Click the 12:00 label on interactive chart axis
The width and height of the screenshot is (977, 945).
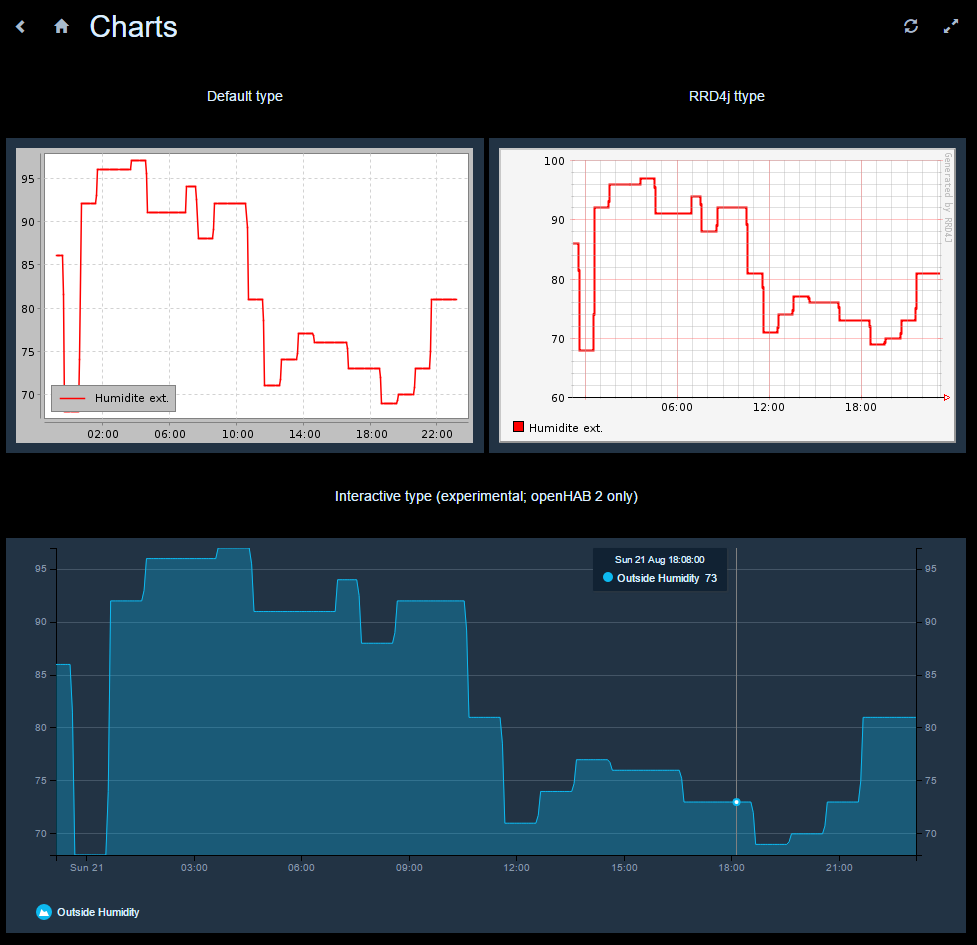click(x=516, y=867)
